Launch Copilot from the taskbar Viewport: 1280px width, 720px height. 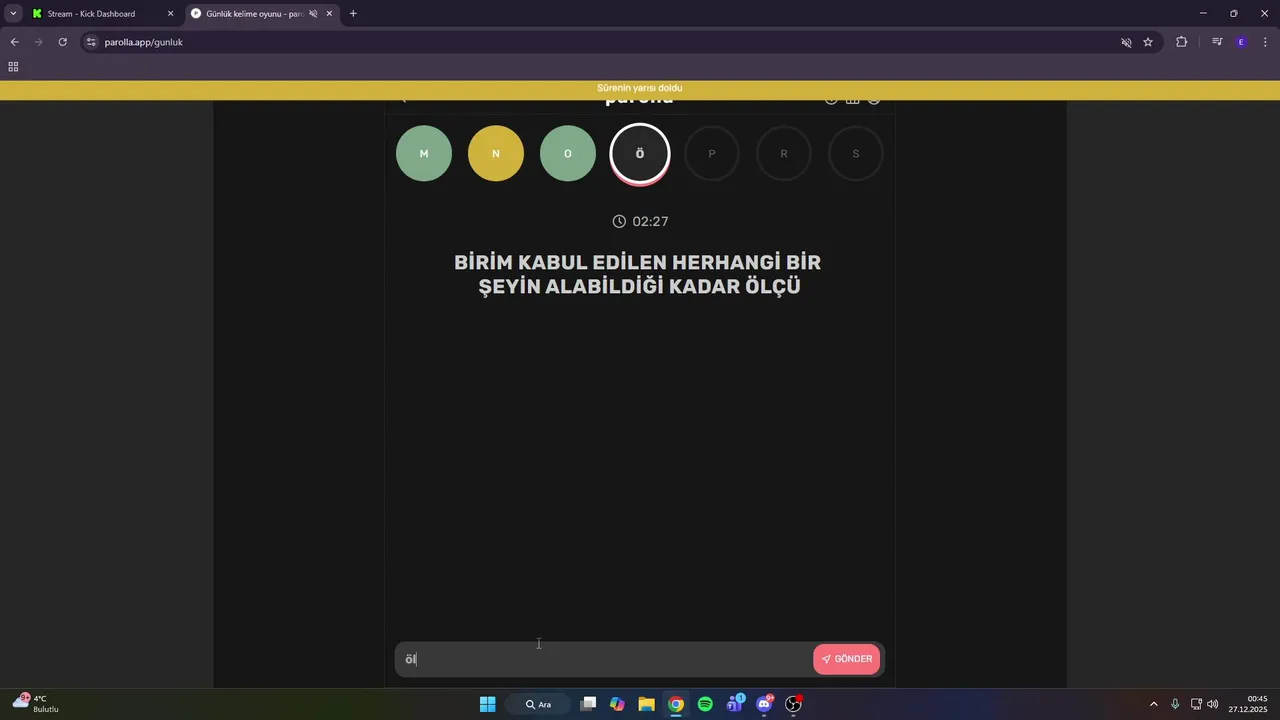[x=617, y=704]
